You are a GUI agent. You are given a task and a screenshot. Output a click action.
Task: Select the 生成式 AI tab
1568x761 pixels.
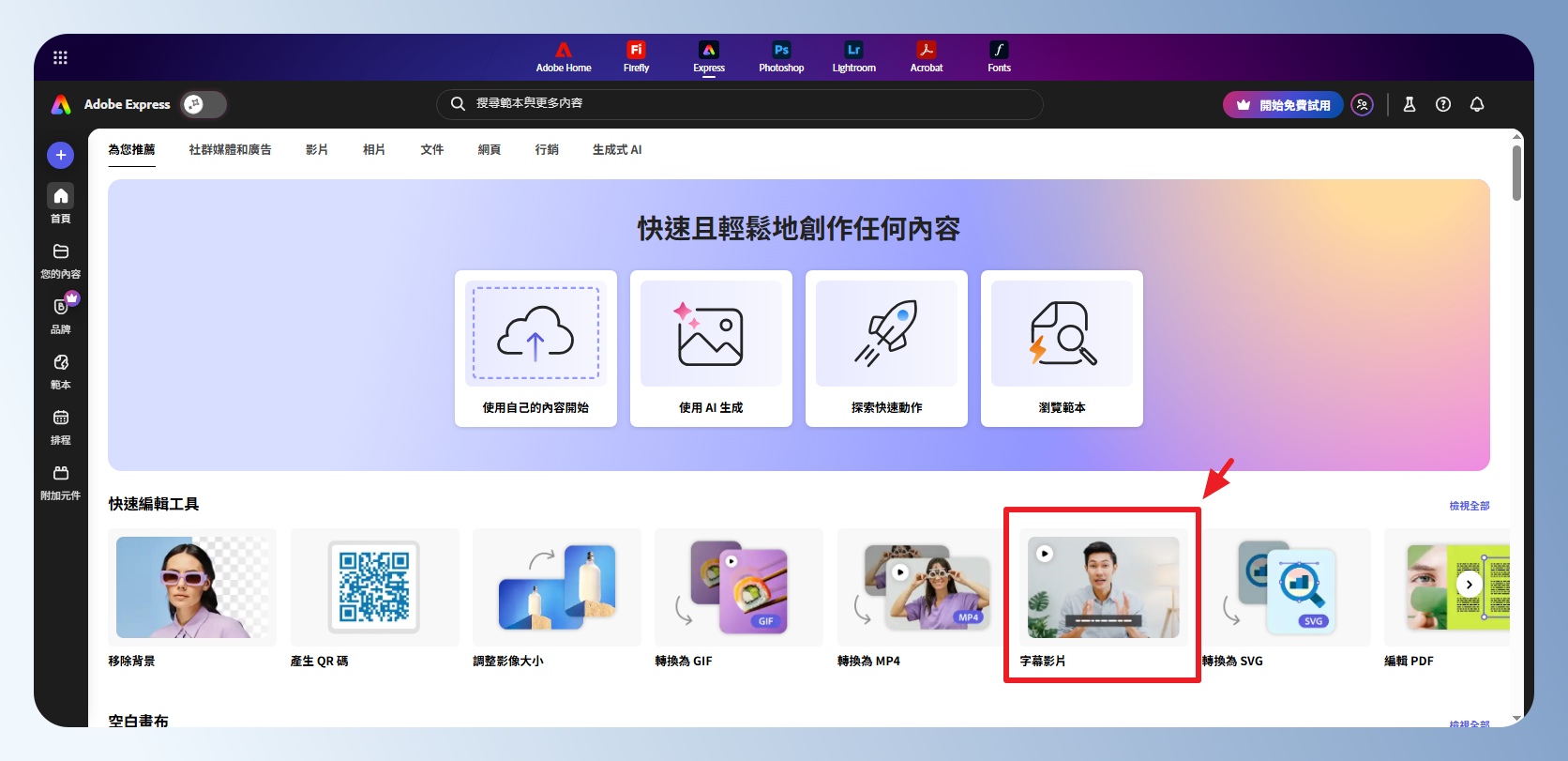(616, 149)
